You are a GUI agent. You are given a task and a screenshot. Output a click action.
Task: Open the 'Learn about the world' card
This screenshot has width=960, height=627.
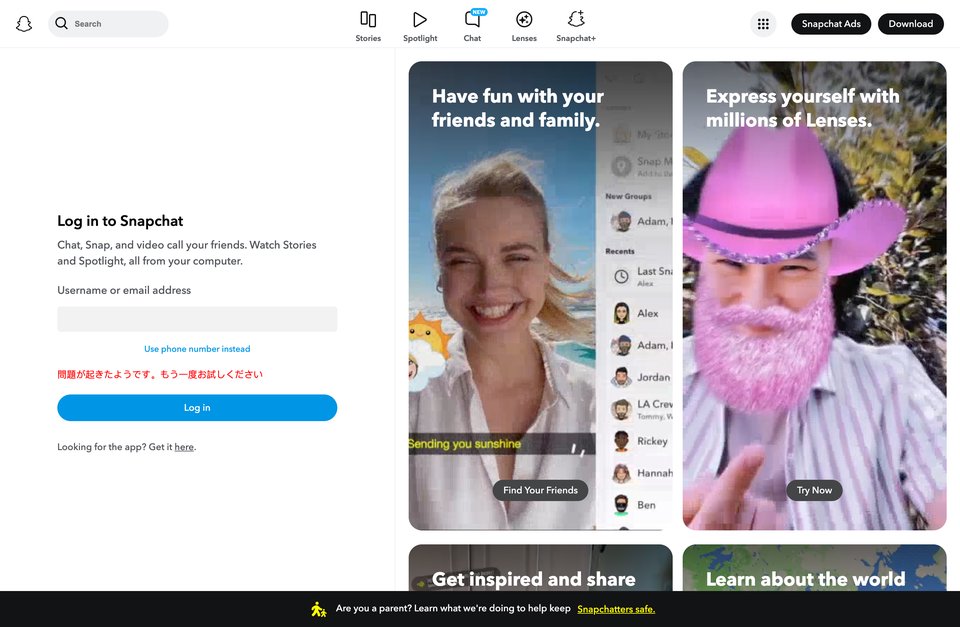click(x=814, y=568)
